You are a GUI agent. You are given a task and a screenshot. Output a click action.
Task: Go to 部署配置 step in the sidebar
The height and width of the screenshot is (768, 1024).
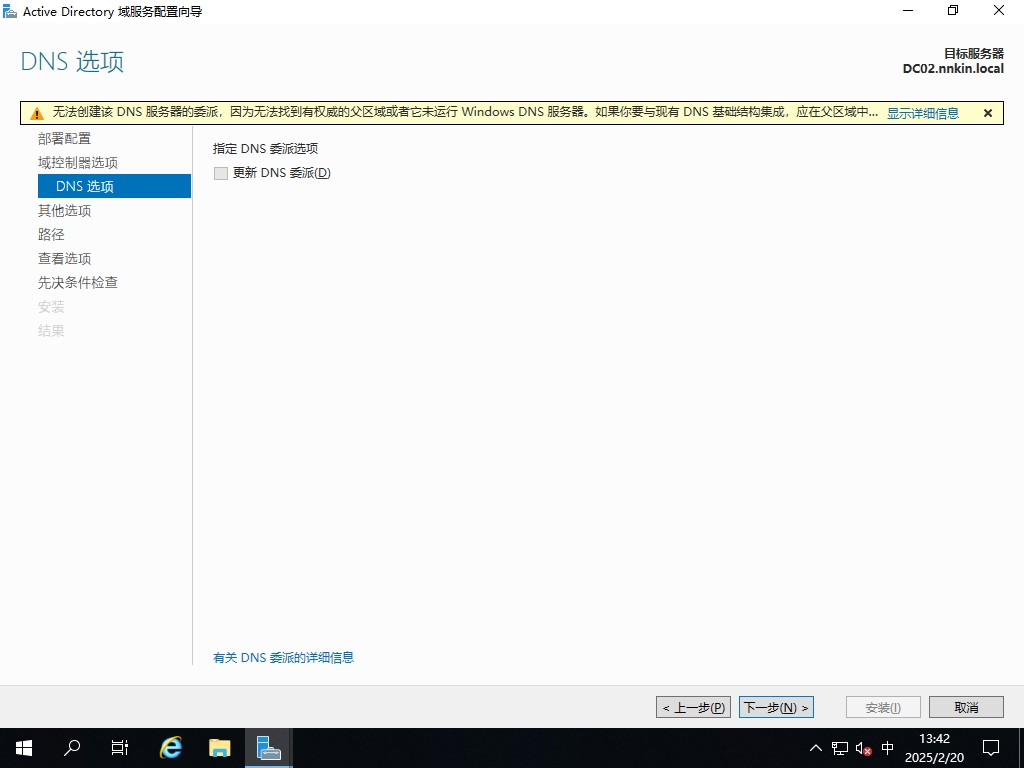click(x=64, y=138)
